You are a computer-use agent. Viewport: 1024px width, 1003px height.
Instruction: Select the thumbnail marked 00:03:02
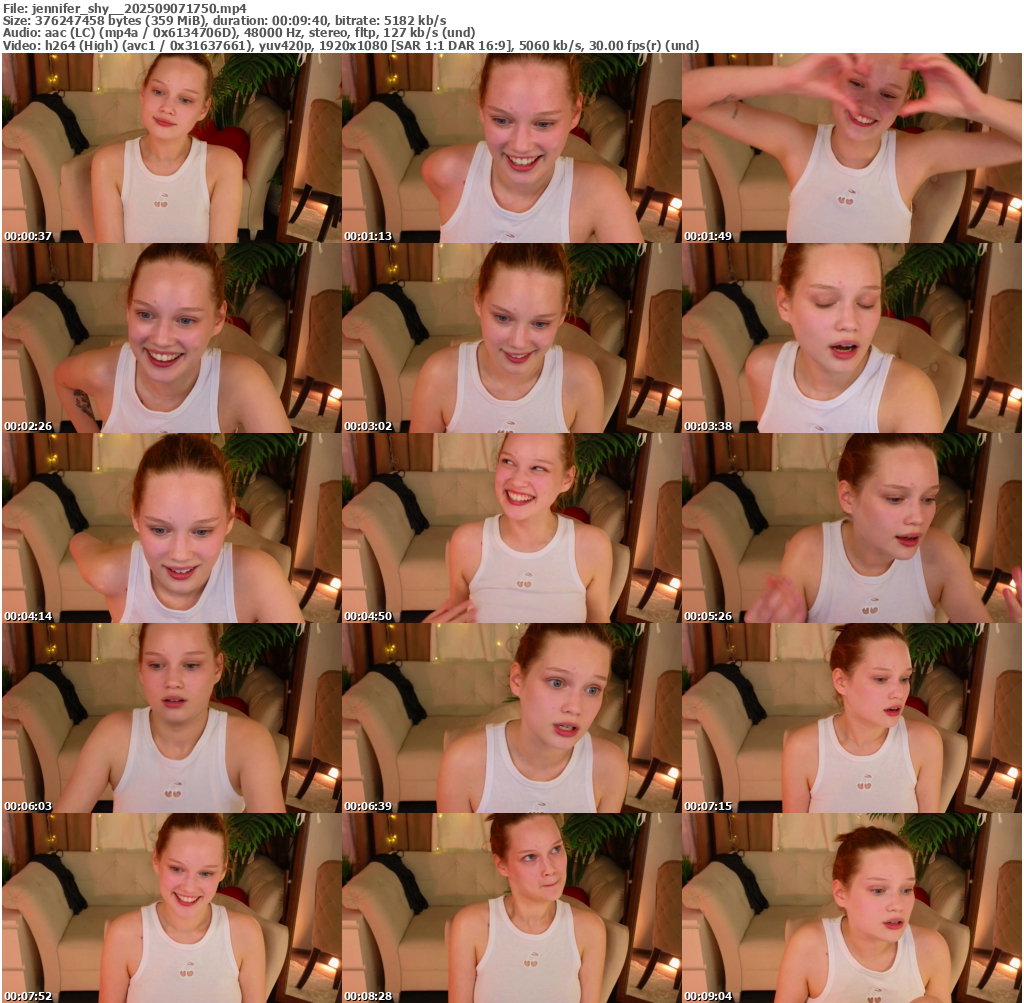pos(511,338)
